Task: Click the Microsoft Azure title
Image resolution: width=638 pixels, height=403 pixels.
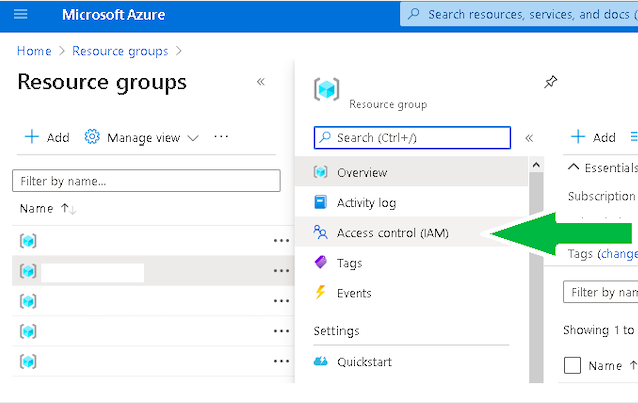Action: (114, 15)
